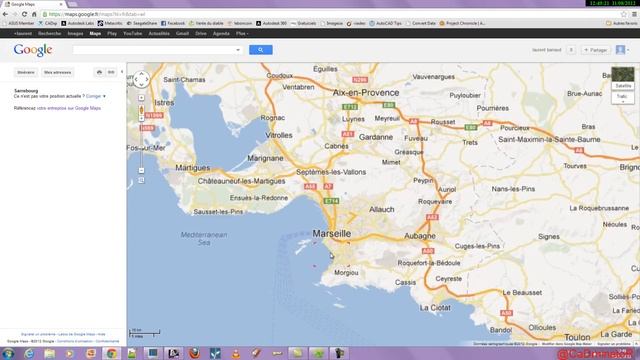Click the Partager button
This screenshot has width=640, height=360.
[596, 50]
